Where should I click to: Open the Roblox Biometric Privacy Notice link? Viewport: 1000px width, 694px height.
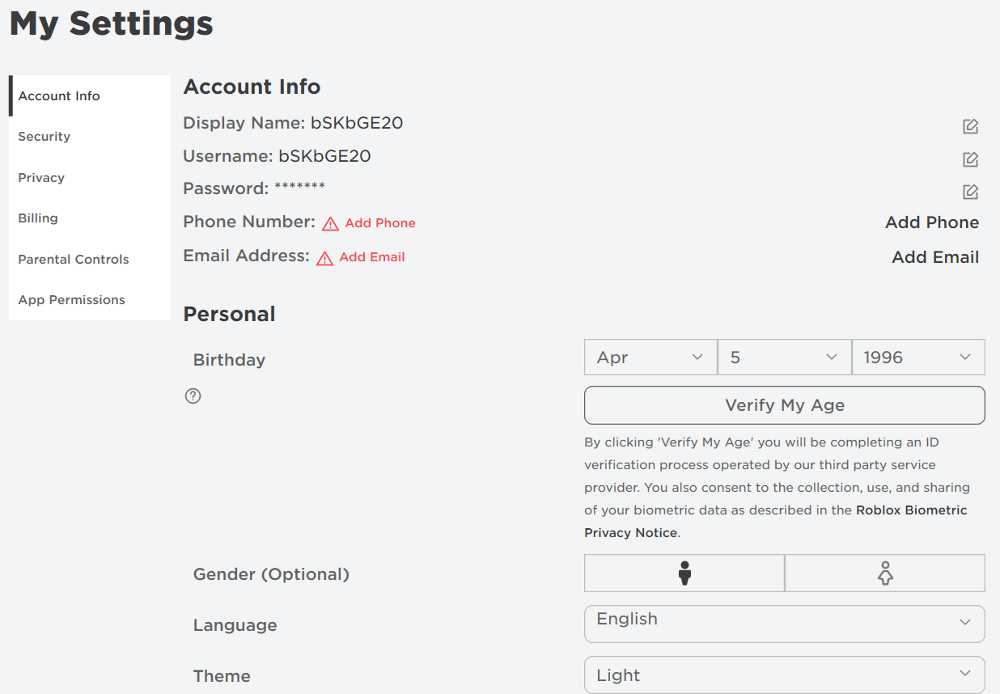(776, 521)
